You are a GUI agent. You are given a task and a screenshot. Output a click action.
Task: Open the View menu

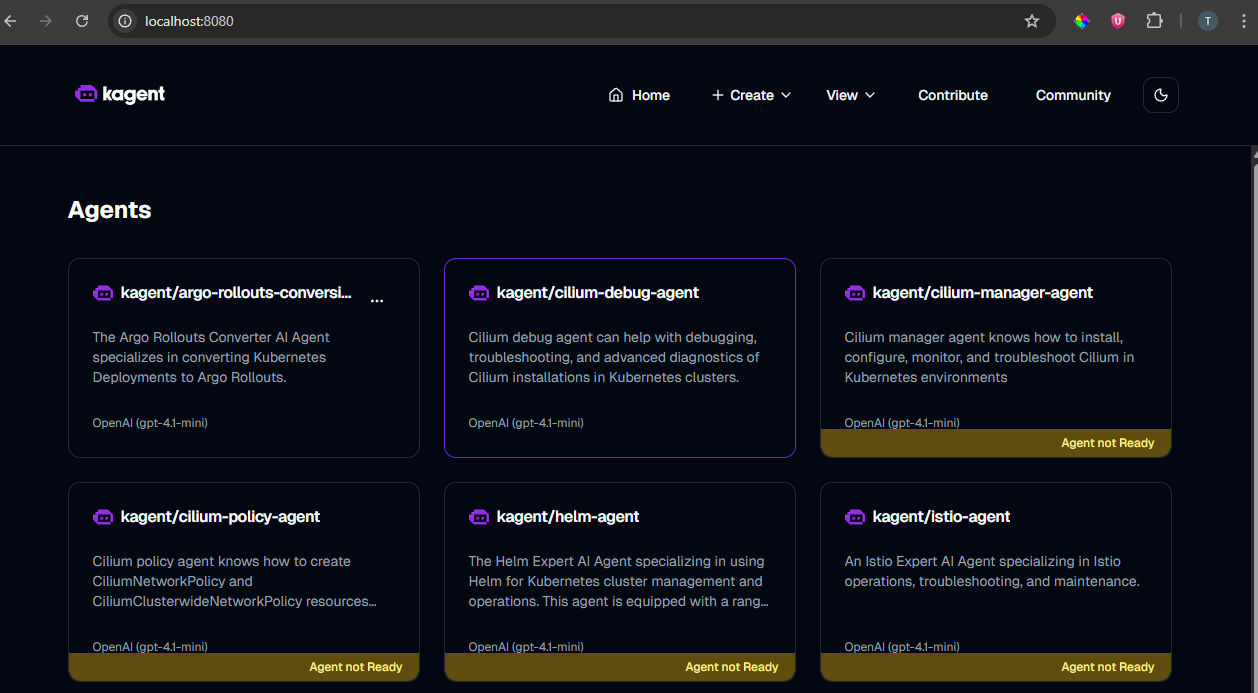pos(851,95)
